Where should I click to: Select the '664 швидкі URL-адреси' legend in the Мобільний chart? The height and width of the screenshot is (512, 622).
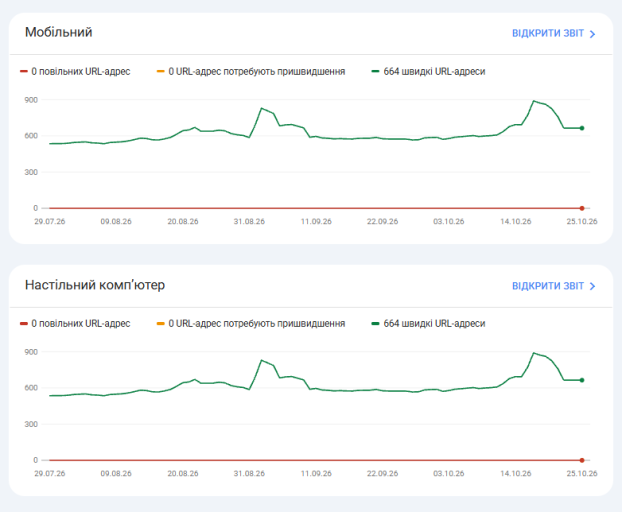[x=428, y=71]
